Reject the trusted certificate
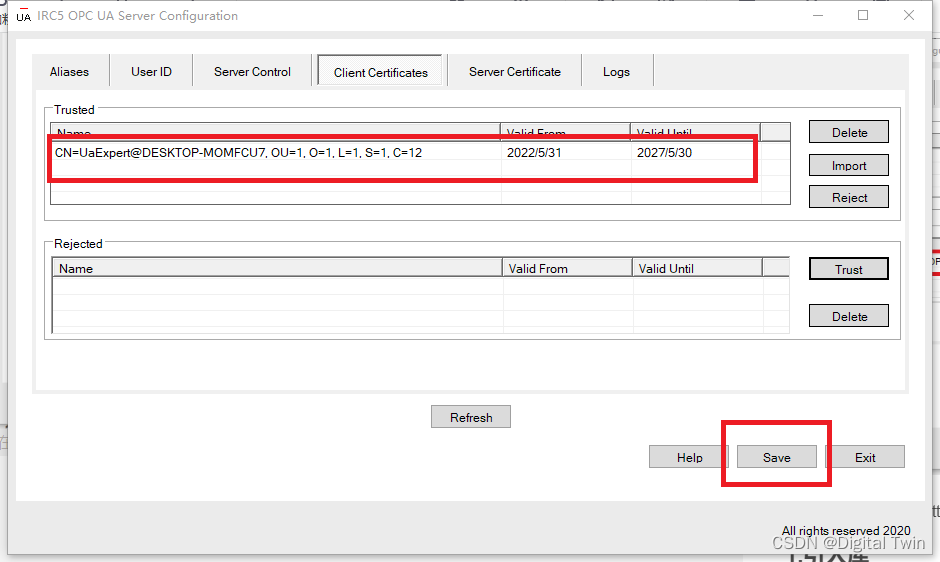 (x=849, y=197)
